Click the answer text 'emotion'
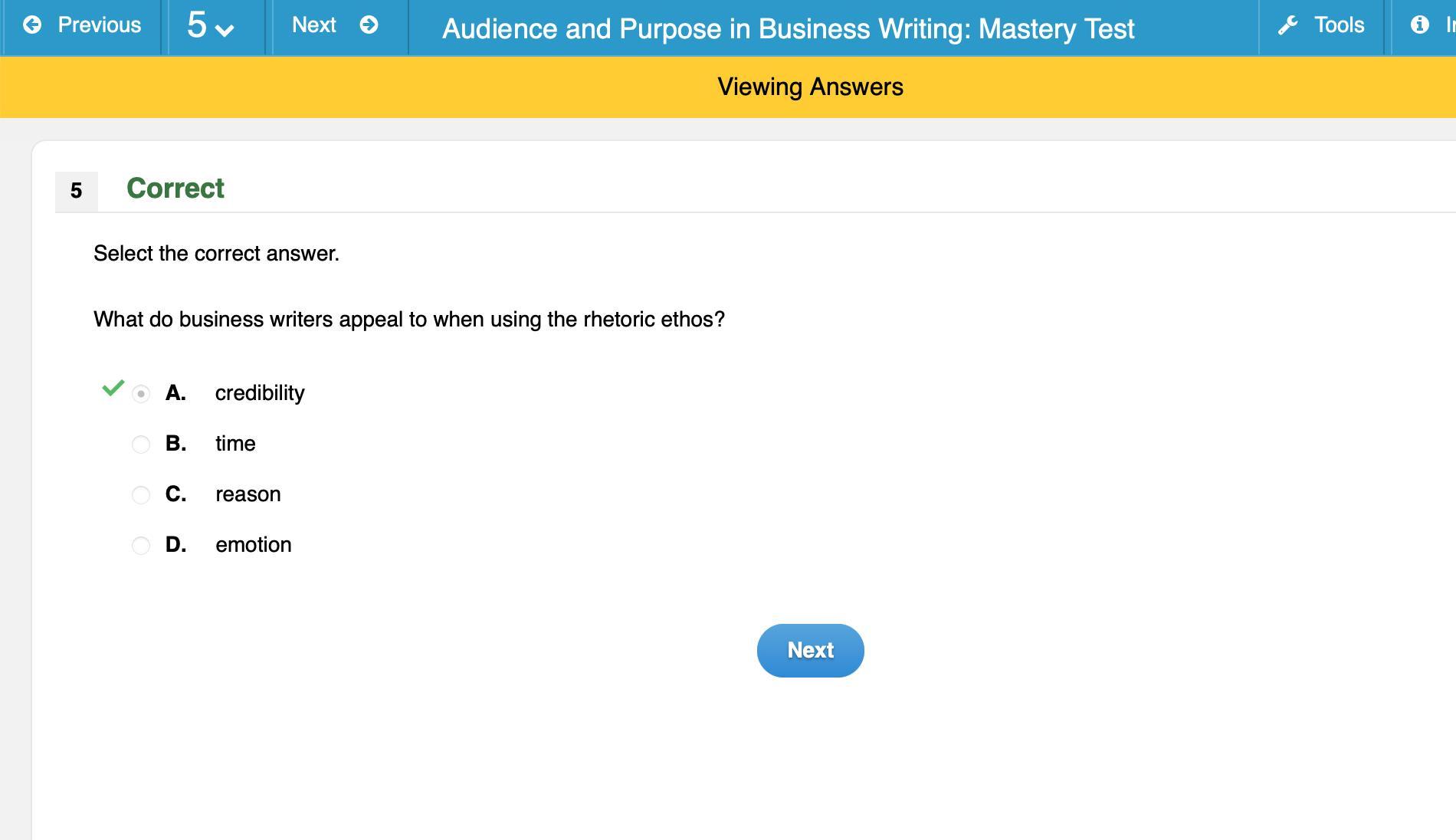Image resolution: width=1456 pixels, height=840 pixels. coord(254,545)
